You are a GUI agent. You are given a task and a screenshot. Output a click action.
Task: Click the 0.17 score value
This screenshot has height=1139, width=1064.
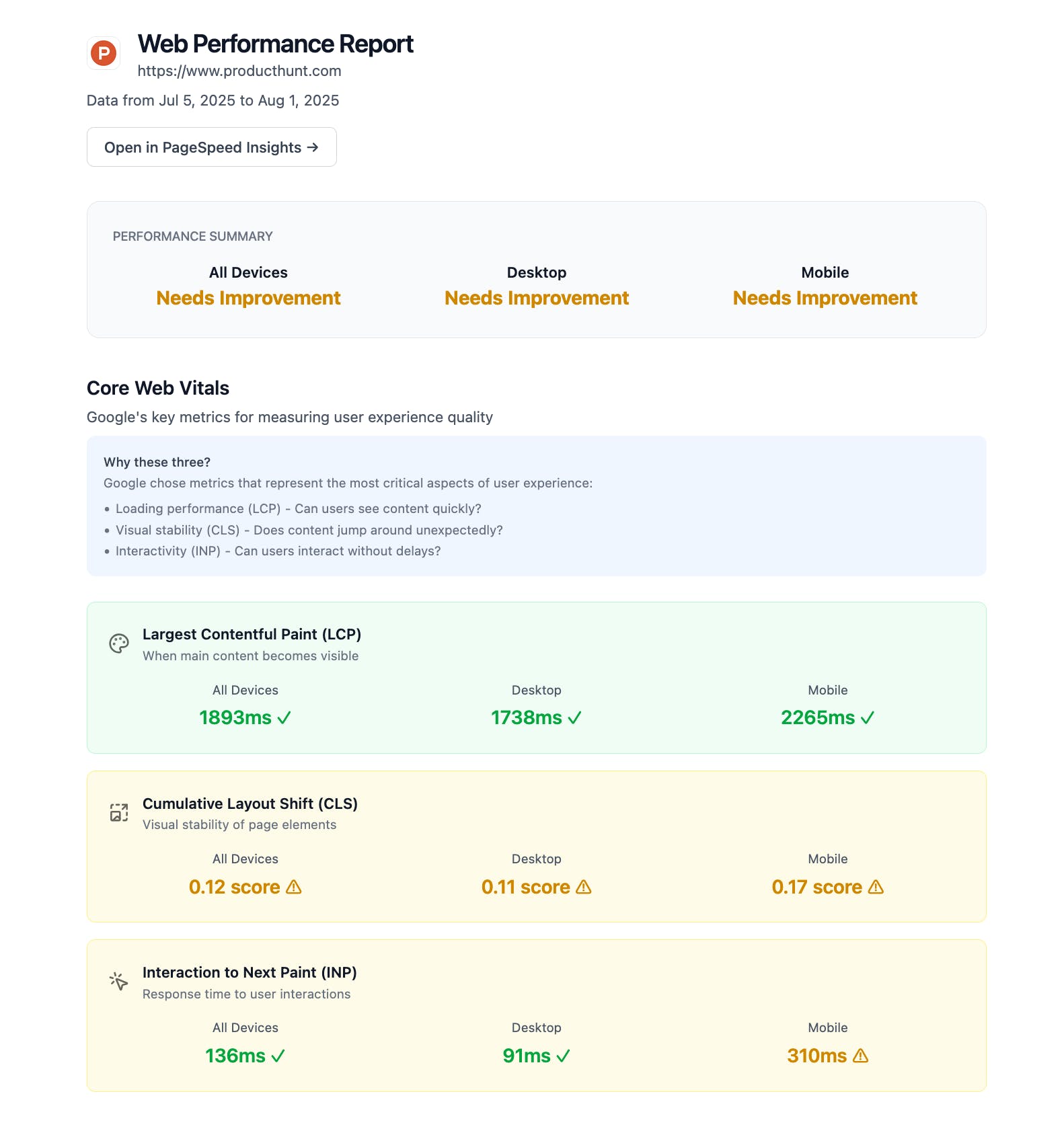pos(817,887)
